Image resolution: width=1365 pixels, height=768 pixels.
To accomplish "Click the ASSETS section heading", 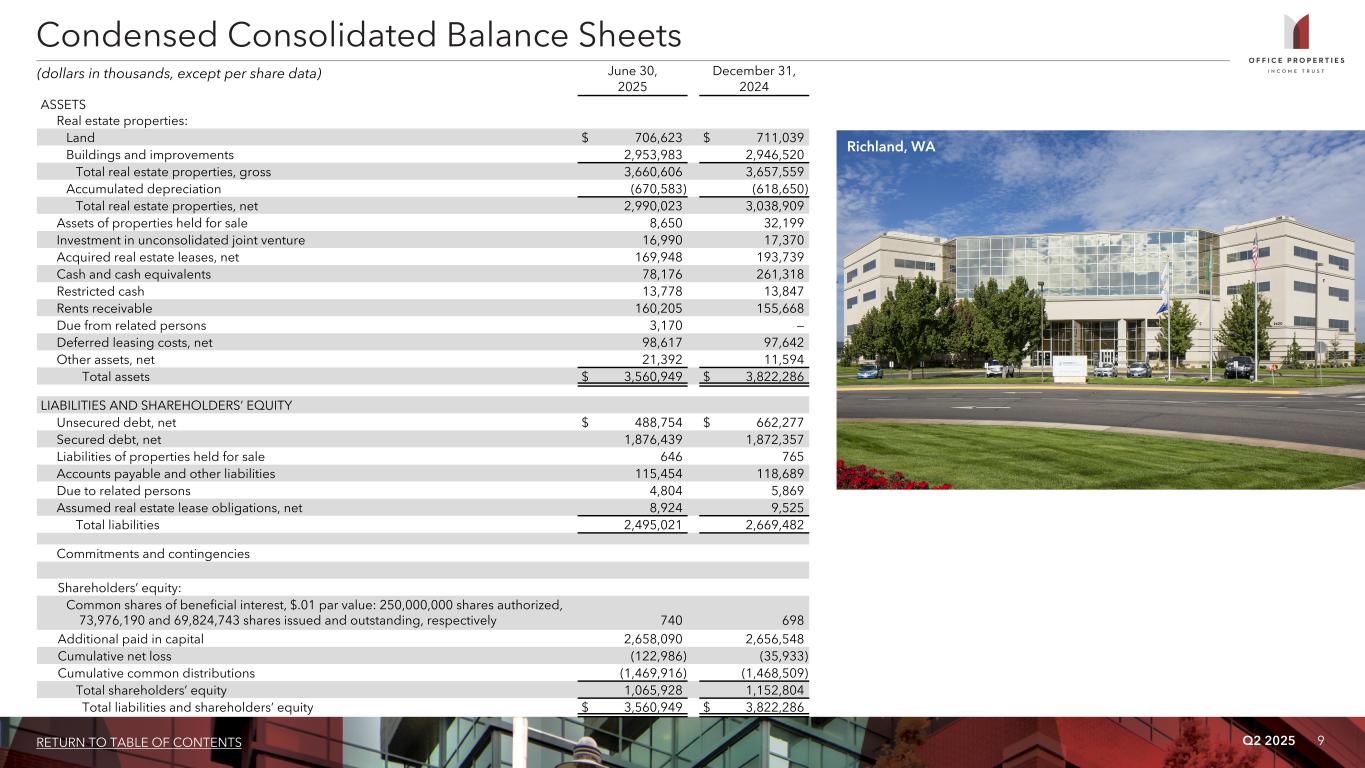I will 63,105.
